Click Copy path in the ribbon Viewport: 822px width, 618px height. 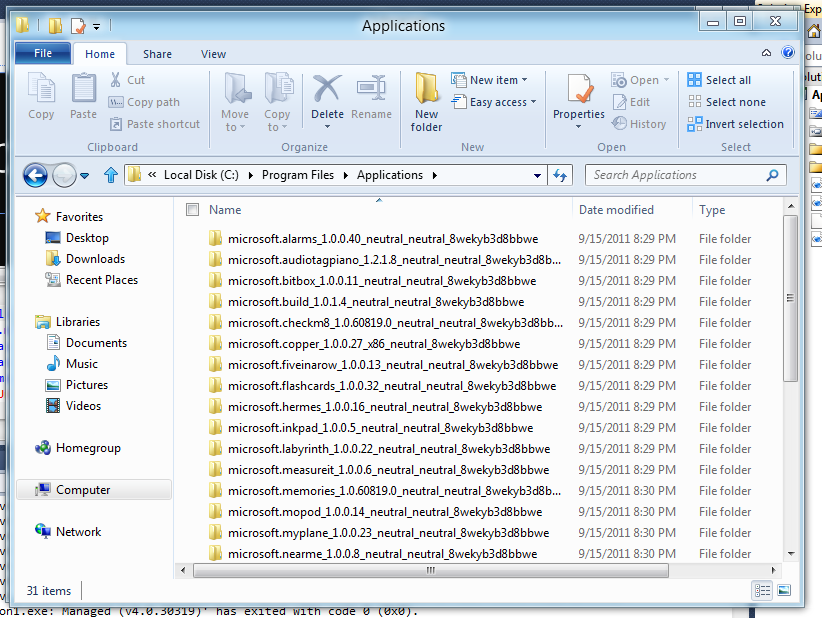(144, 102)
